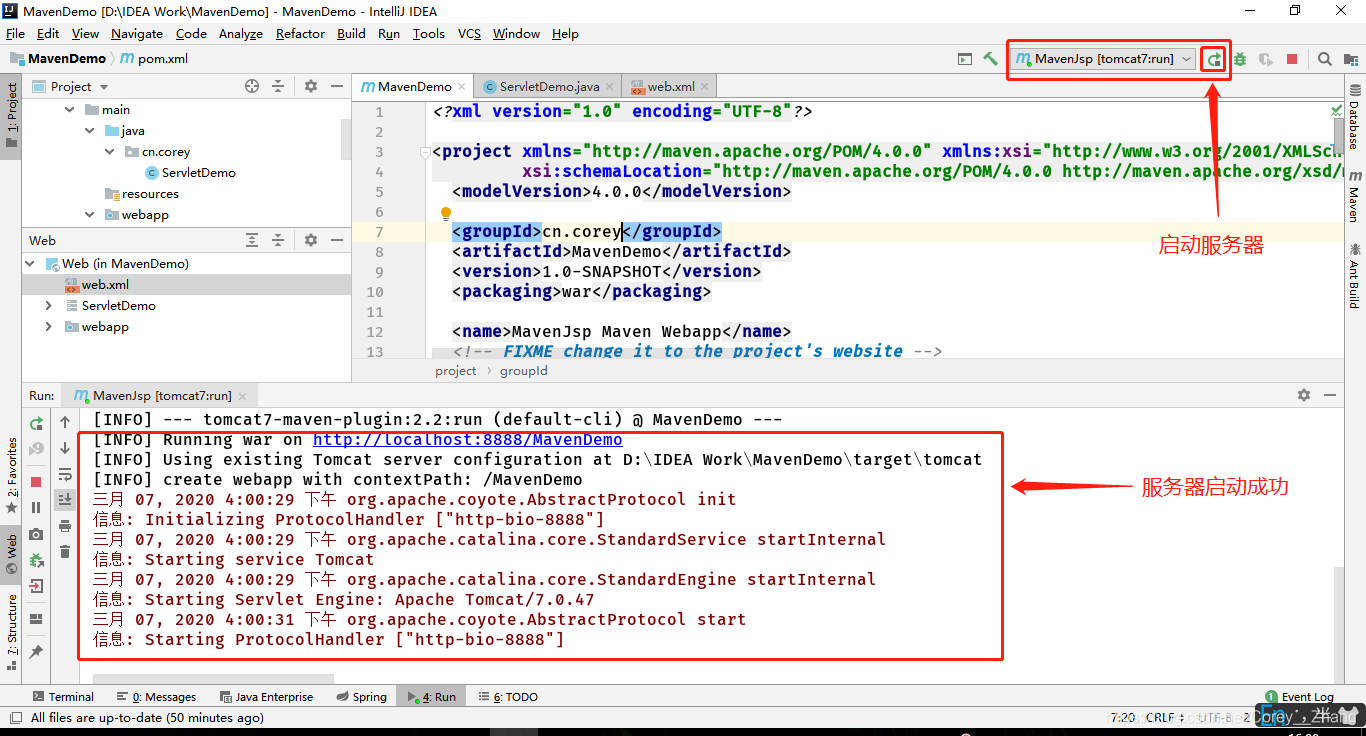Click groupId in editor breadcrumb
Screen dimensions: 1366x736
pyautogui.click(x=523, y=371)
